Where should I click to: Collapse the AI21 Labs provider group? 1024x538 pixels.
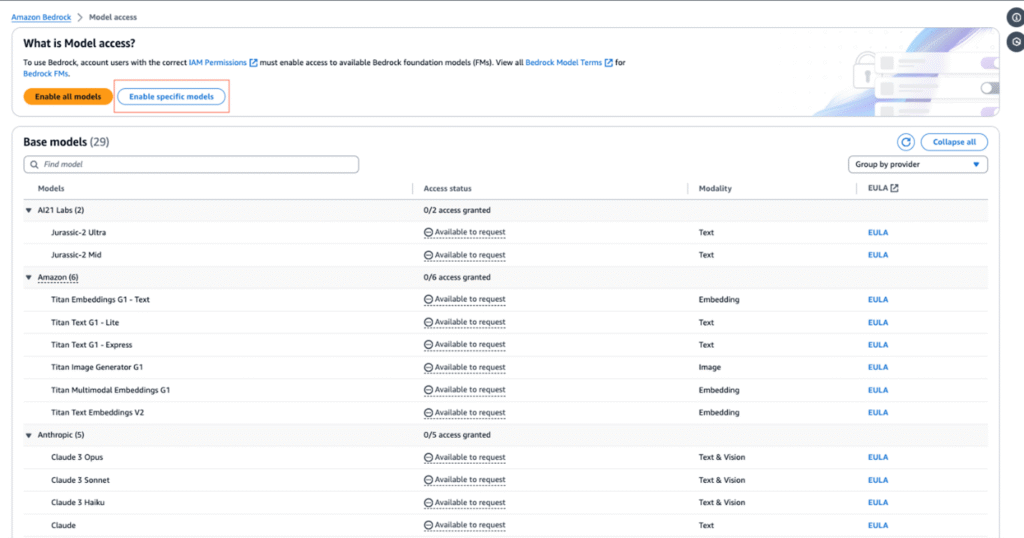(28, 210)
